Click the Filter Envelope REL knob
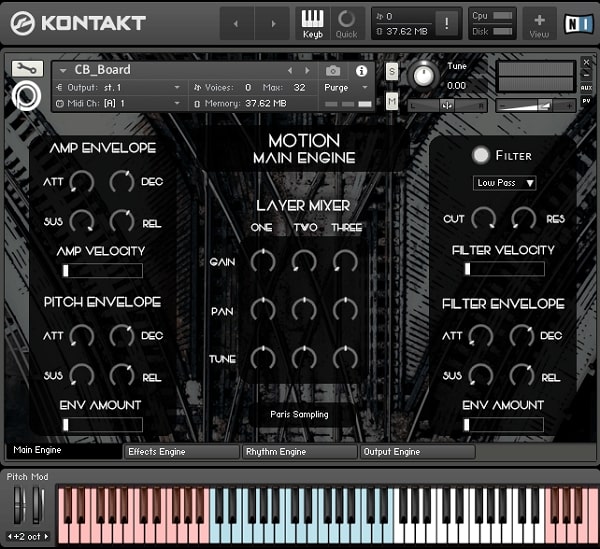 click(522, 376)
